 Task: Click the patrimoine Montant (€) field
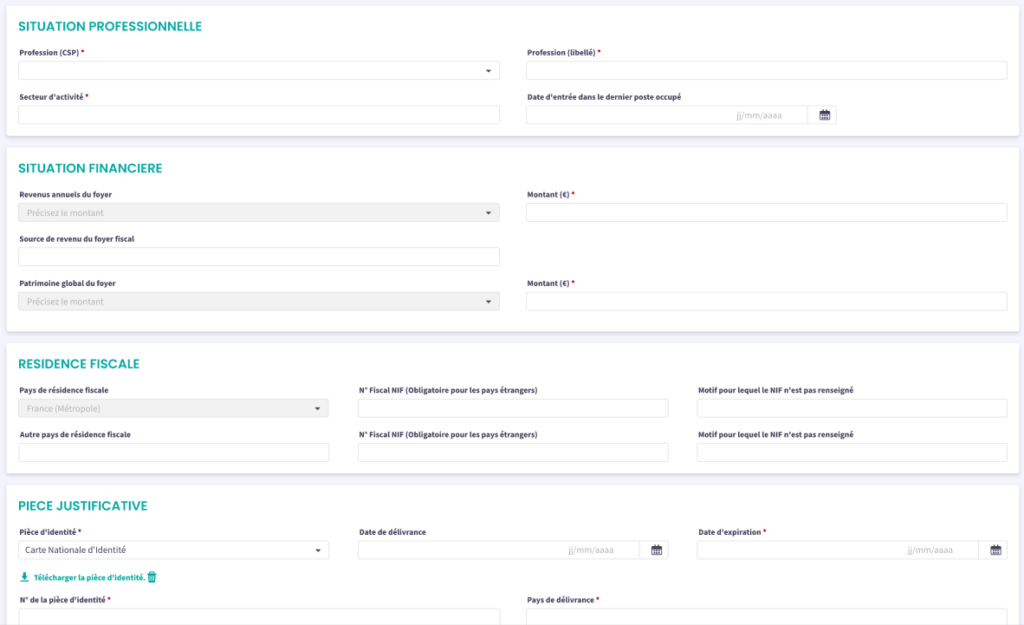pos(766,301)
